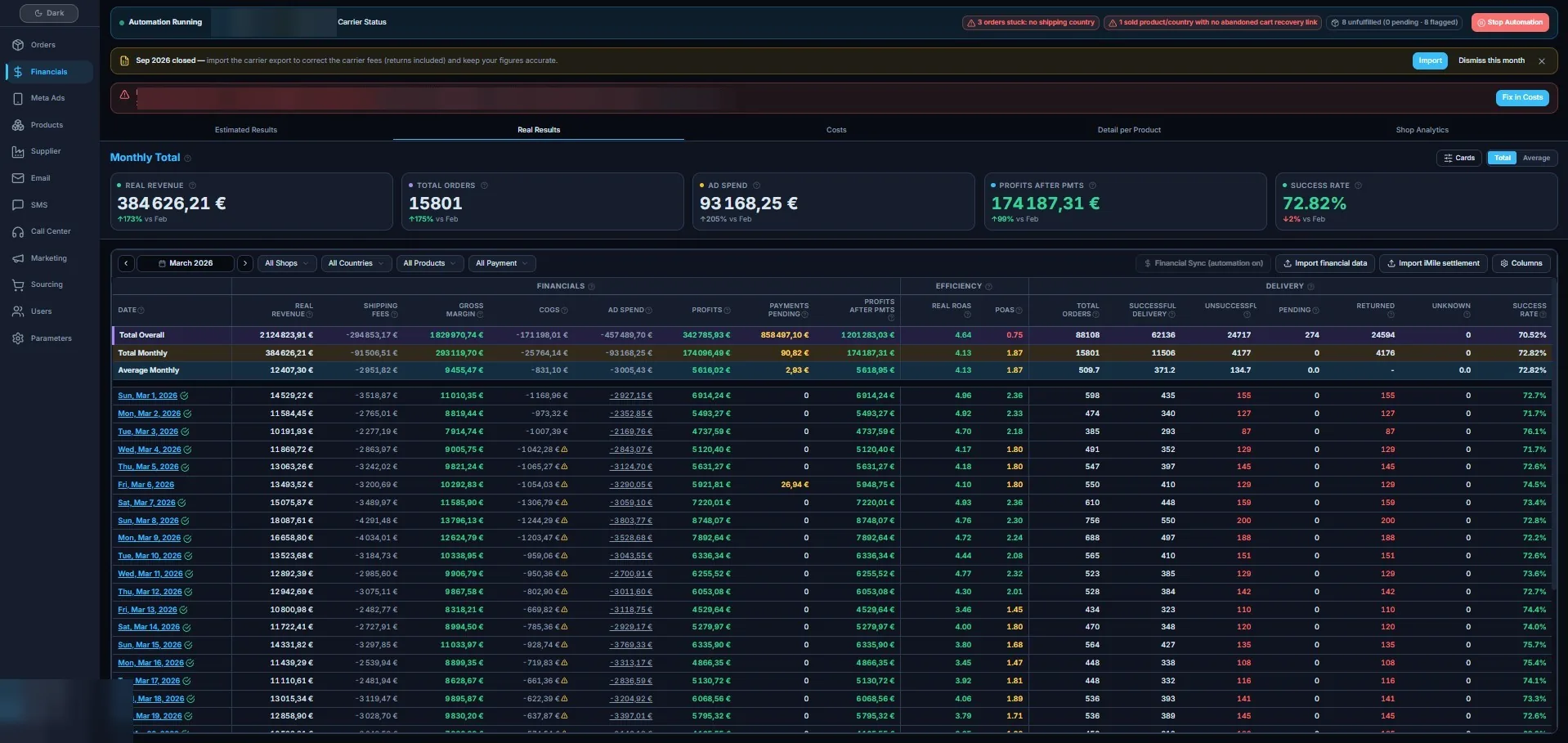Screen dimensions: 1568x743
Task: Open the Parameters gear icon
Action: (18, 338)
